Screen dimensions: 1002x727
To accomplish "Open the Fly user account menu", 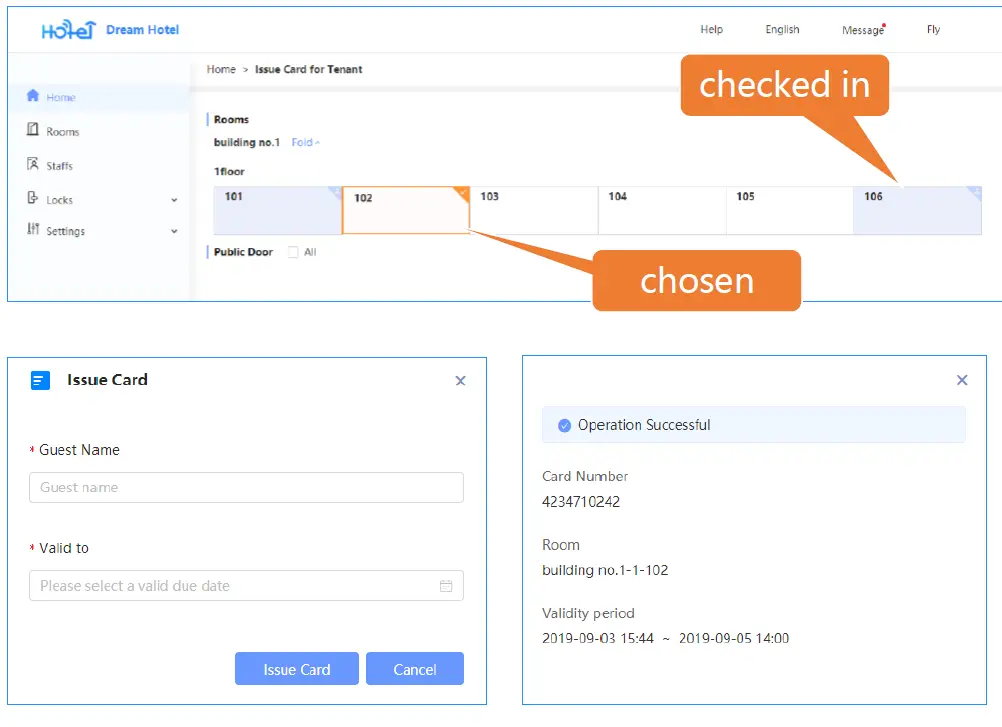I will coord(933,29).
